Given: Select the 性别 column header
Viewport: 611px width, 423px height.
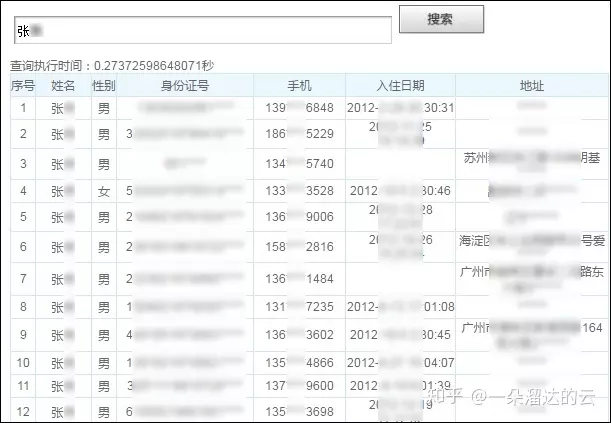Looking at the screenshot, I should click(x=104, y=85).
